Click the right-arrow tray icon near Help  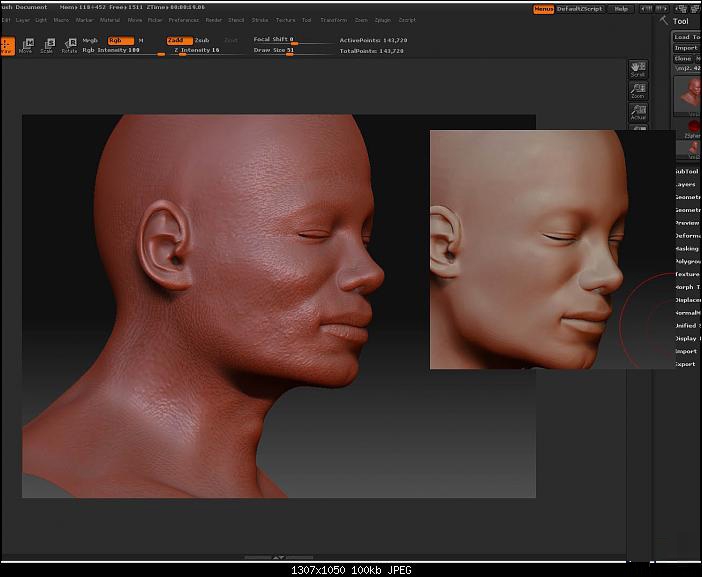662,9
